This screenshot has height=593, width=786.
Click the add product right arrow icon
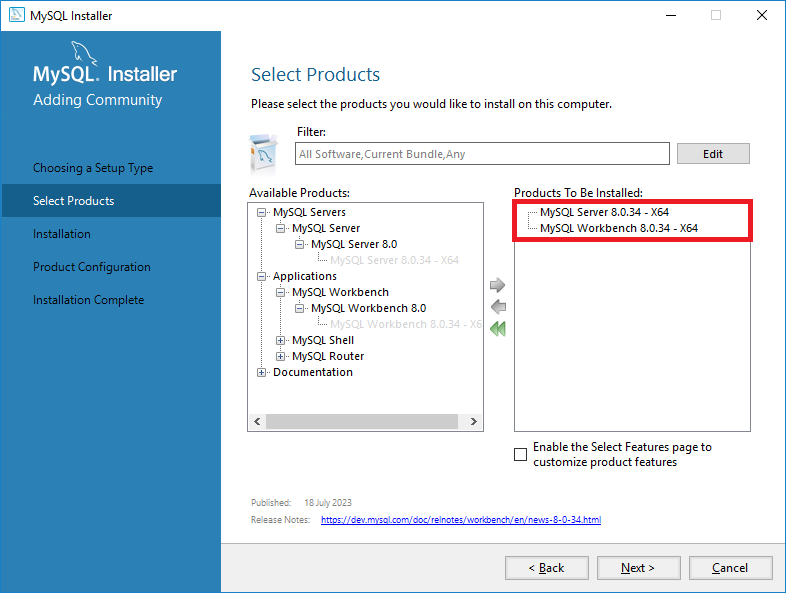point(497,285)
